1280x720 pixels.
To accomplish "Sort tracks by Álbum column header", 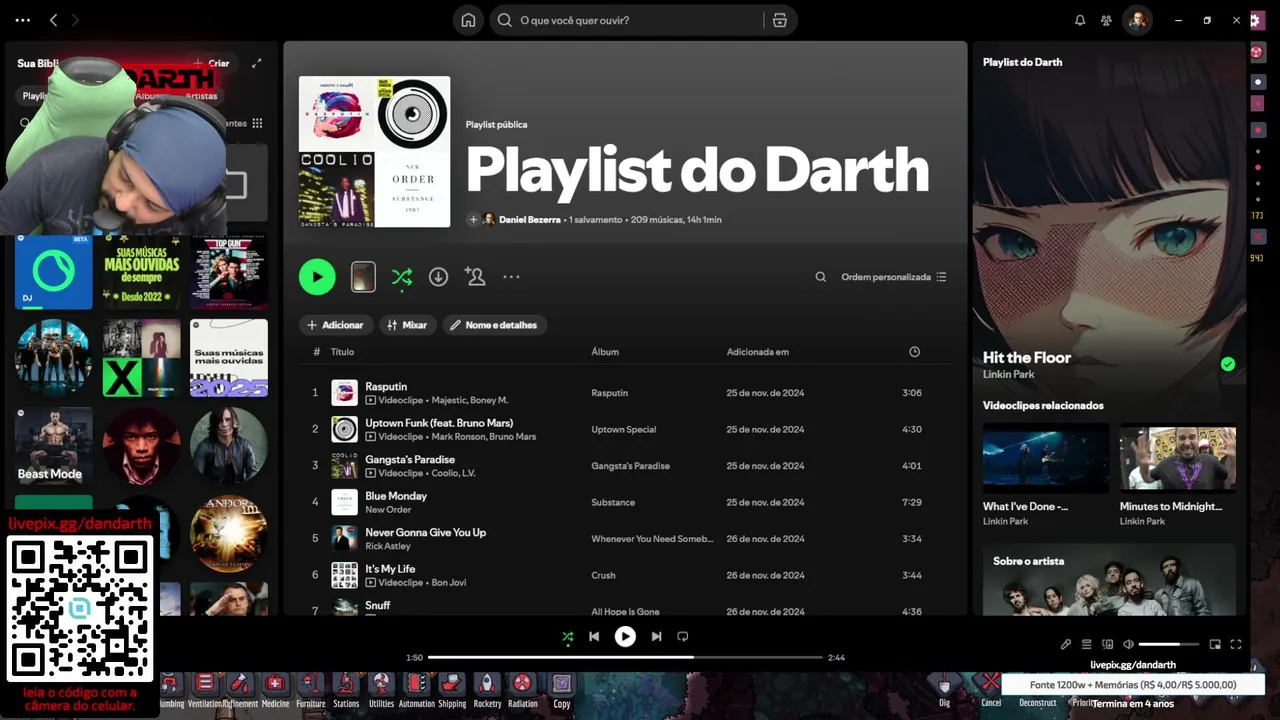I will click(x=605, y=352).
